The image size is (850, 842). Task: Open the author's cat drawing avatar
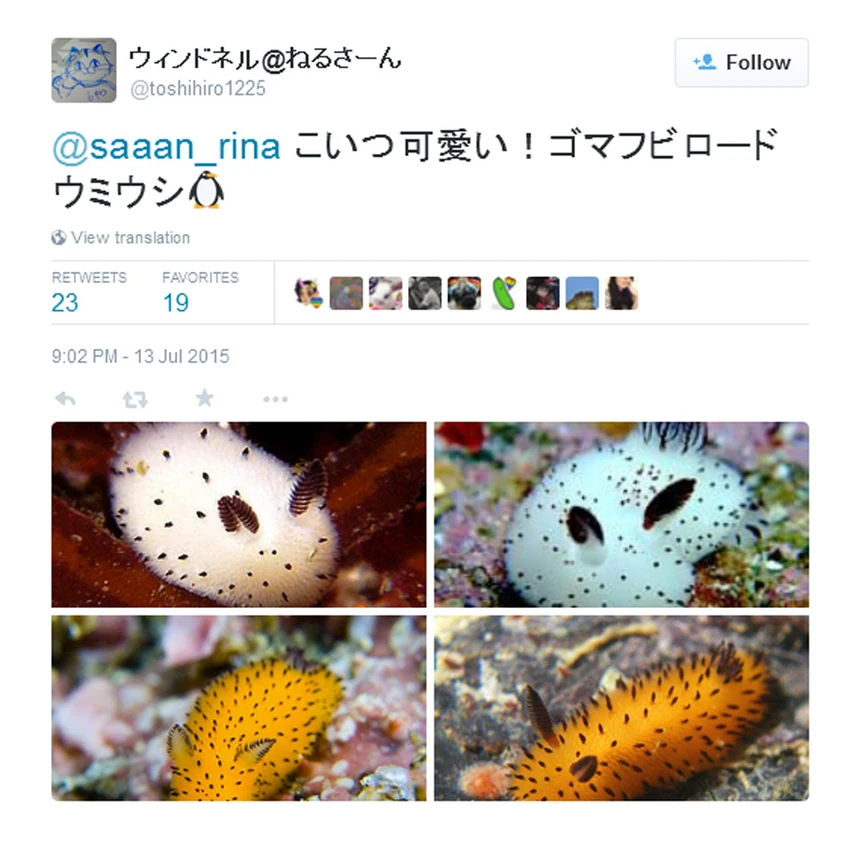[x=84, y=70]
